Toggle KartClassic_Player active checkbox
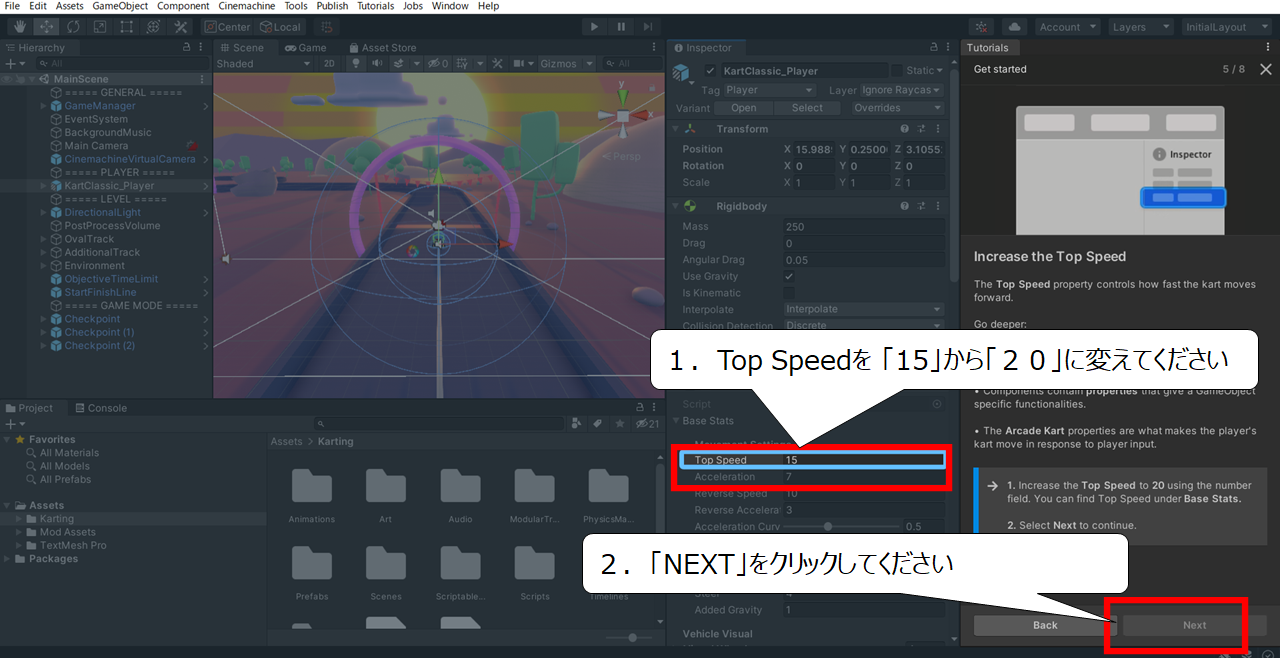The image size is (1280, 658). (711, 71)
